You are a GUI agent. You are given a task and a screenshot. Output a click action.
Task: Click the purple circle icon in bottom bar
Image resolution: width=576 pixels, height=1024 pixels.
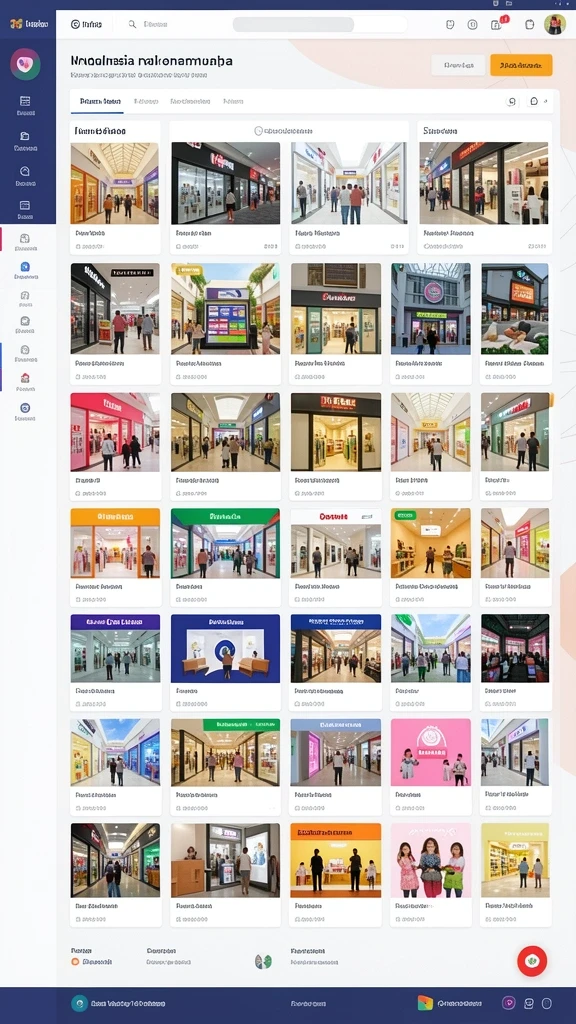click(509, 1003)
